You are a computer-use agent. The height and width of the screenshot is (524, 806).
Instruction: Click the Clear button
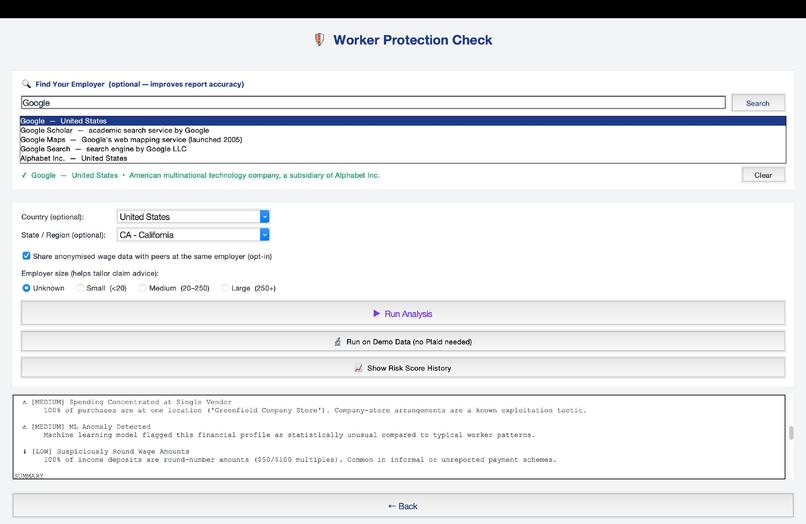point(763,175)
